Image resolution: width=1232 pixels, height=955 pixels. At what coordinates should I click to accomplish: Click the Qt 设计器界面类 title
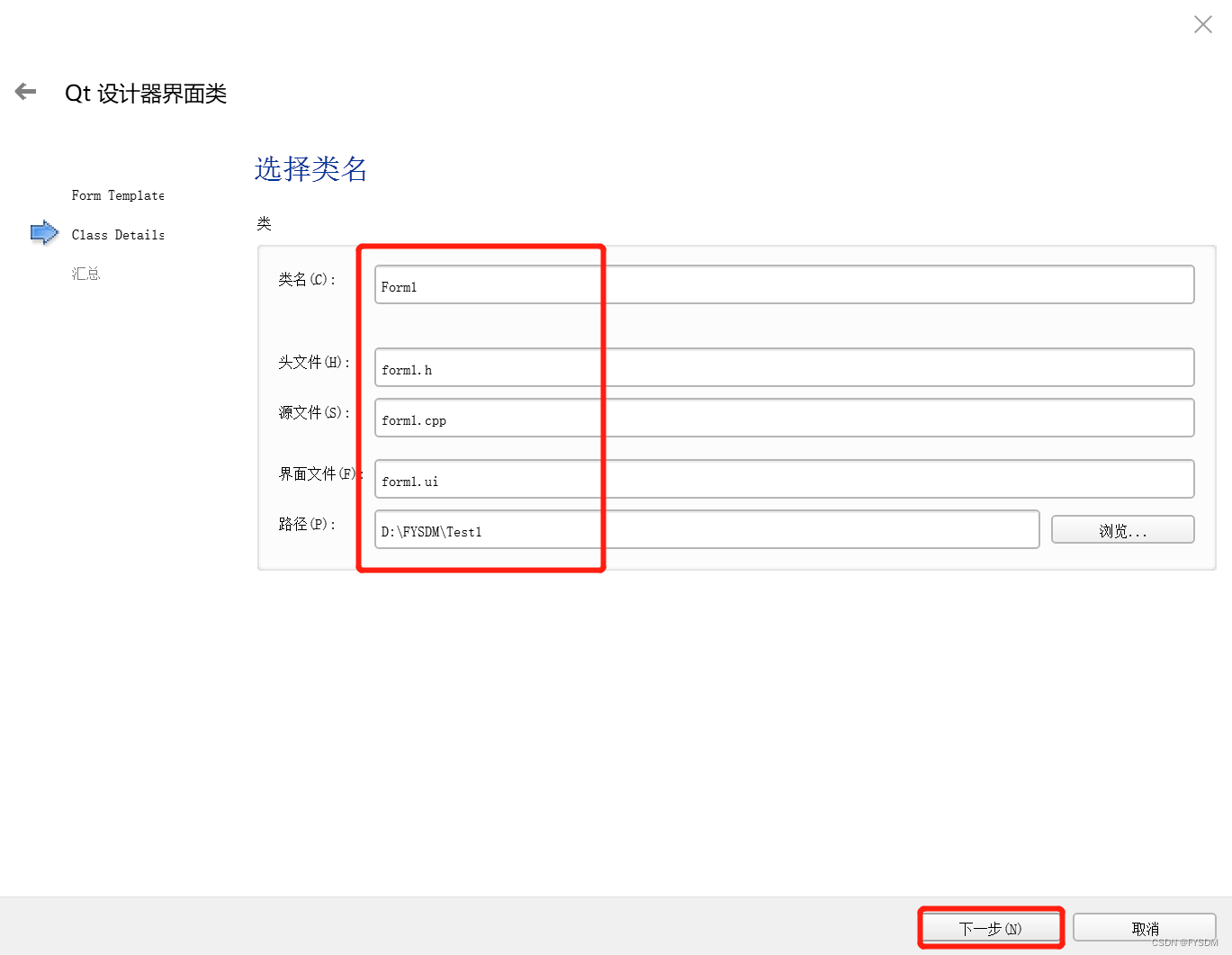click(146, 94)
